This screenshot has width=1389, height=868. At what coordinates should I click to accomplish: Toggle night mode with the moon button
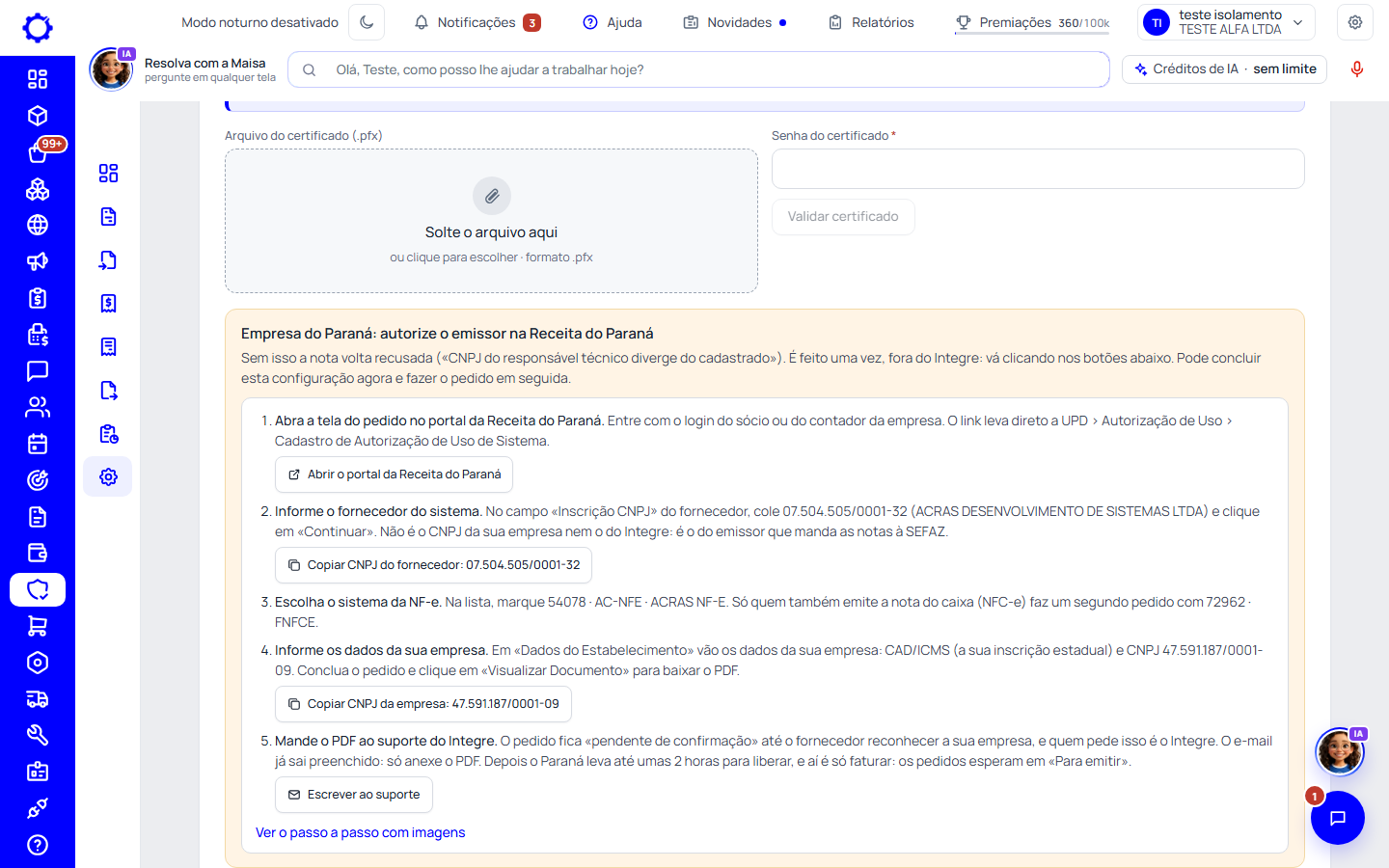click(367, 22)
